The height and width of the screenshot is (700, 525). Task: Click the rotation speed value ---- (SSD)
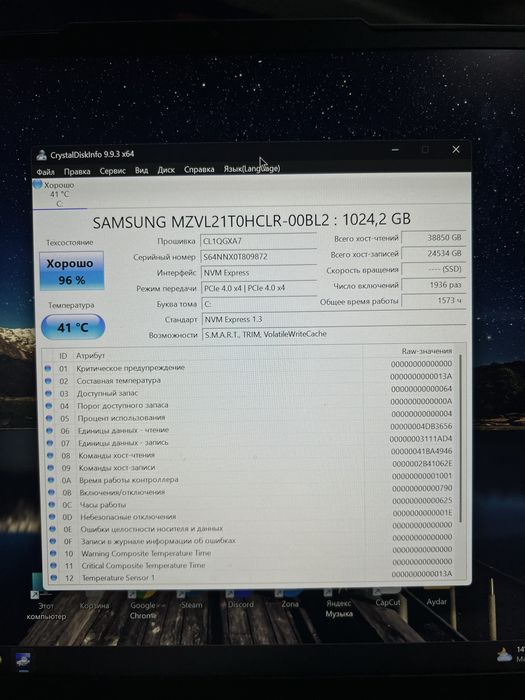433,269
